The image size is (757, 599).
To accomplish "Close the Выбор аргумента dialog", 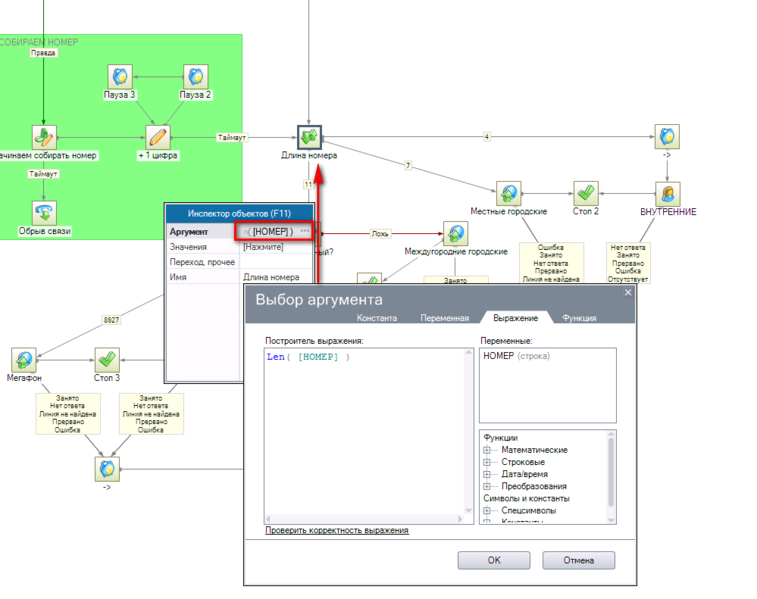I will pyautogui.click(x=628, y=293).
